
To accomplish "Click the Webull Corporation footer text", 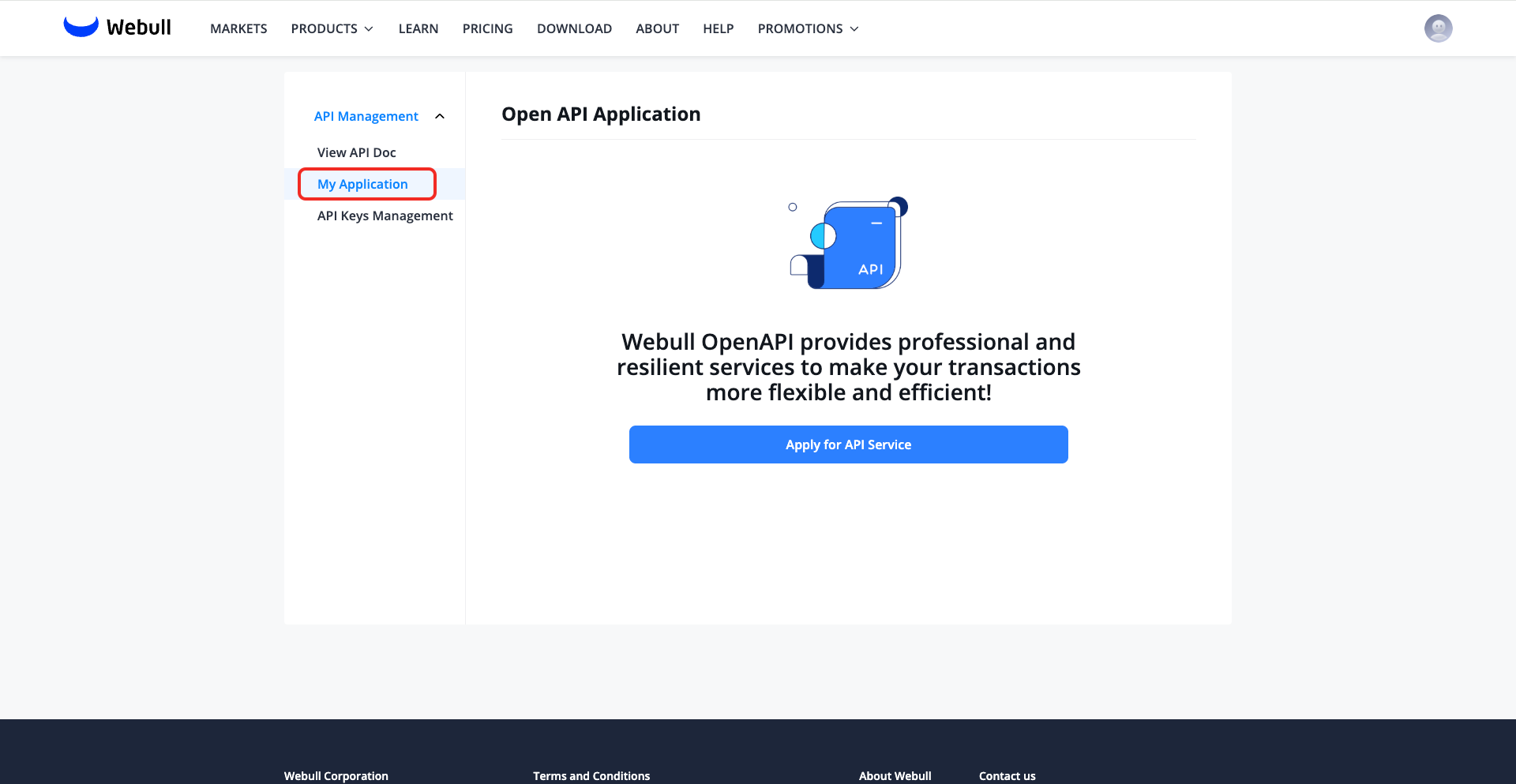I will 336,776.
